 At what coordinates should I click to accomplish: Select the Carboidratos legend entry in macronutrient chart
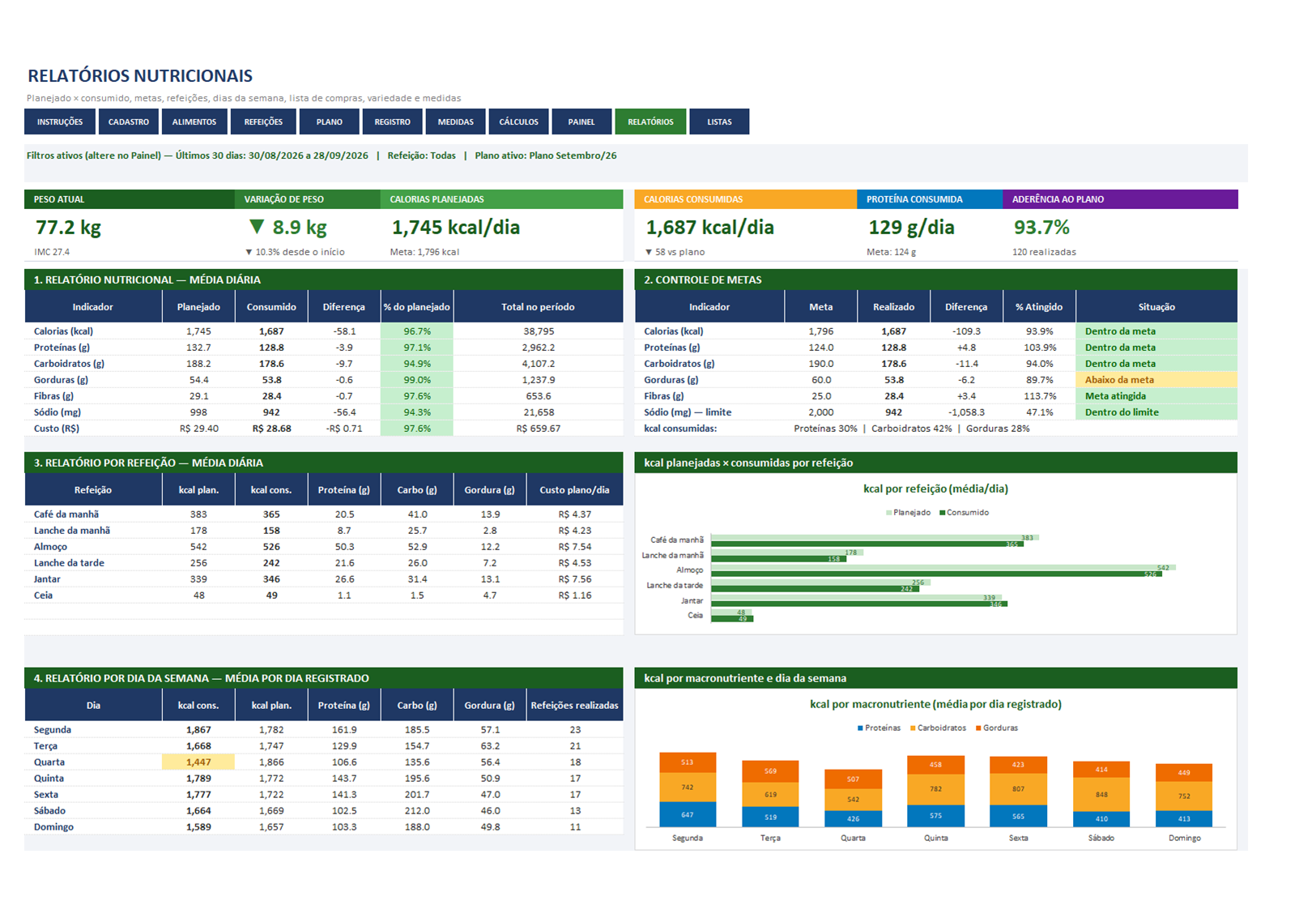(x=938, y=728)
